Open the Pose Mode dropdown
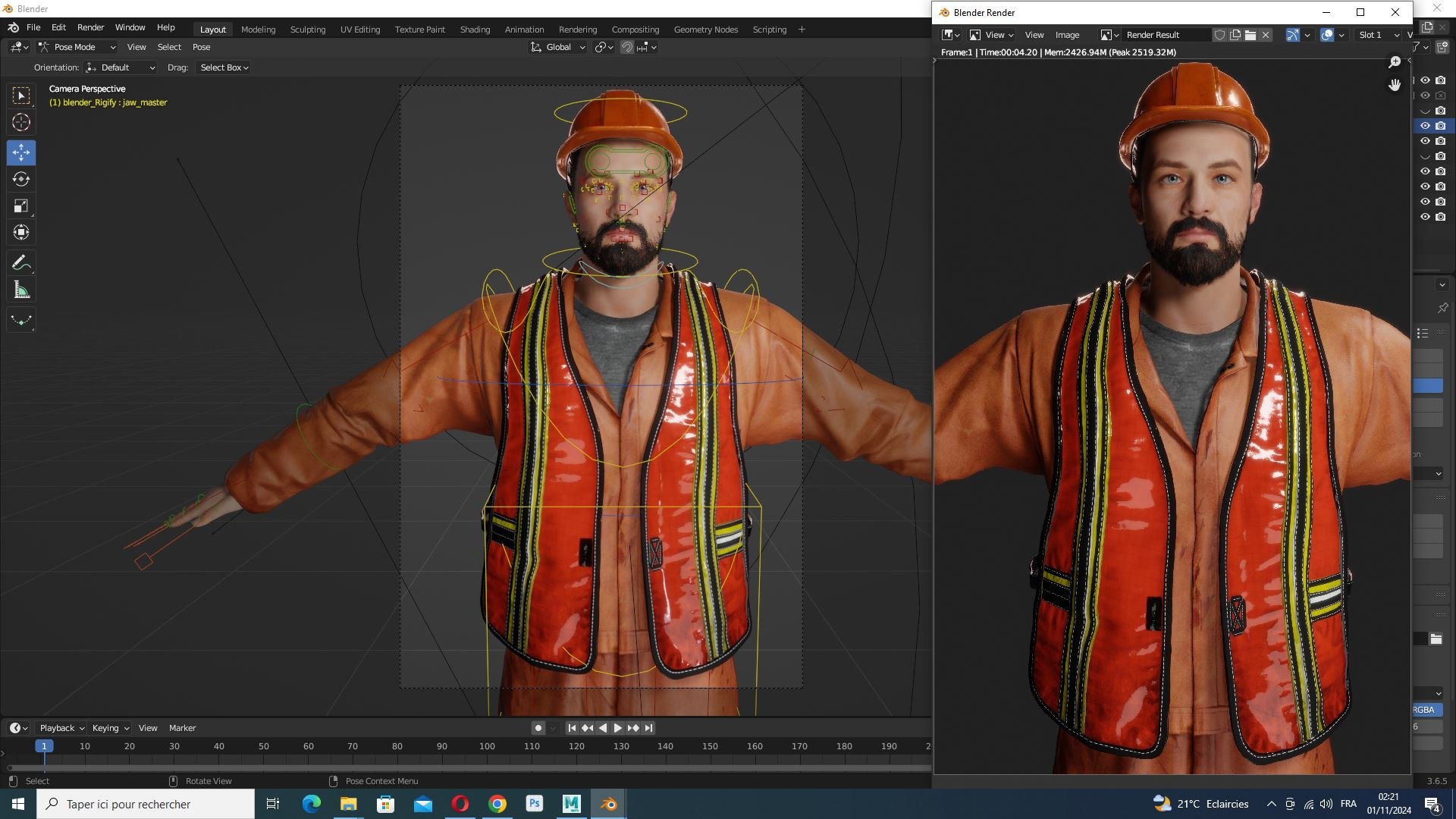 [77, 47]
